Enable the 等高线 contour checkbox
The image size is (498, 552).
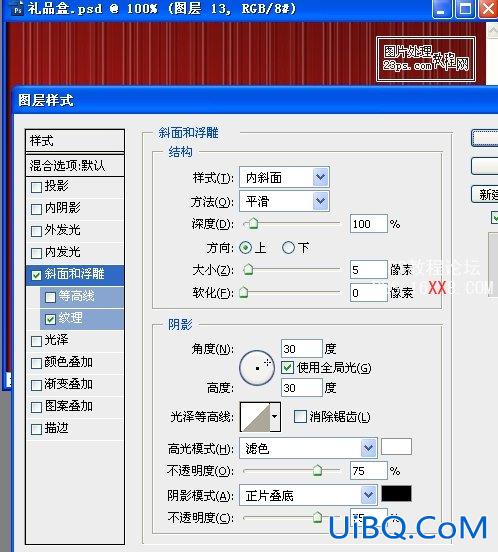pyautogui.click(x=50, y=297)
